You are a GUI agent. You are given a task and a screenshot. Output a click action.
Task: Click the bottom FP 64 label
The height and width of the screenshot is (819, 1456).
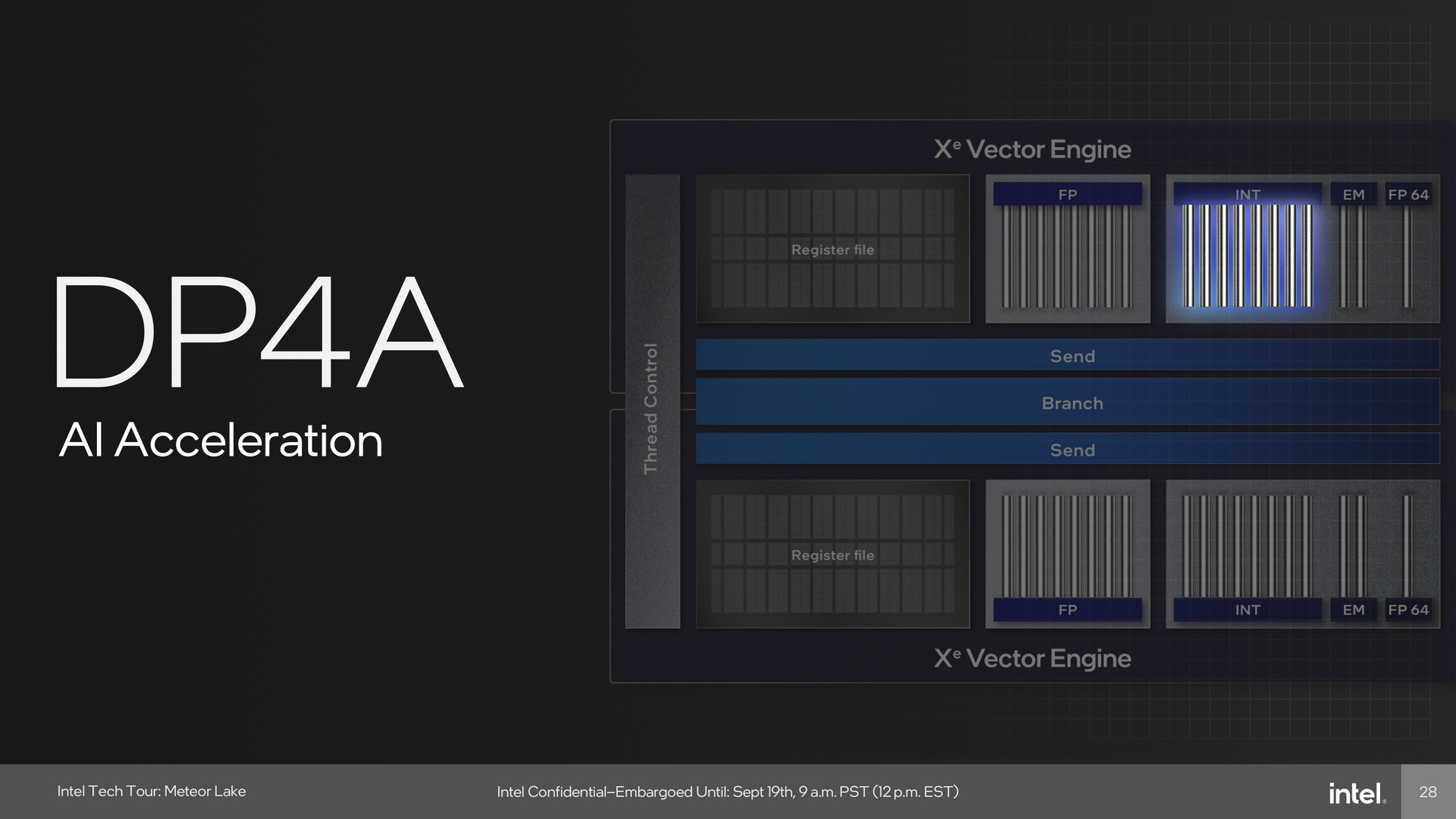pos(1408,610)
